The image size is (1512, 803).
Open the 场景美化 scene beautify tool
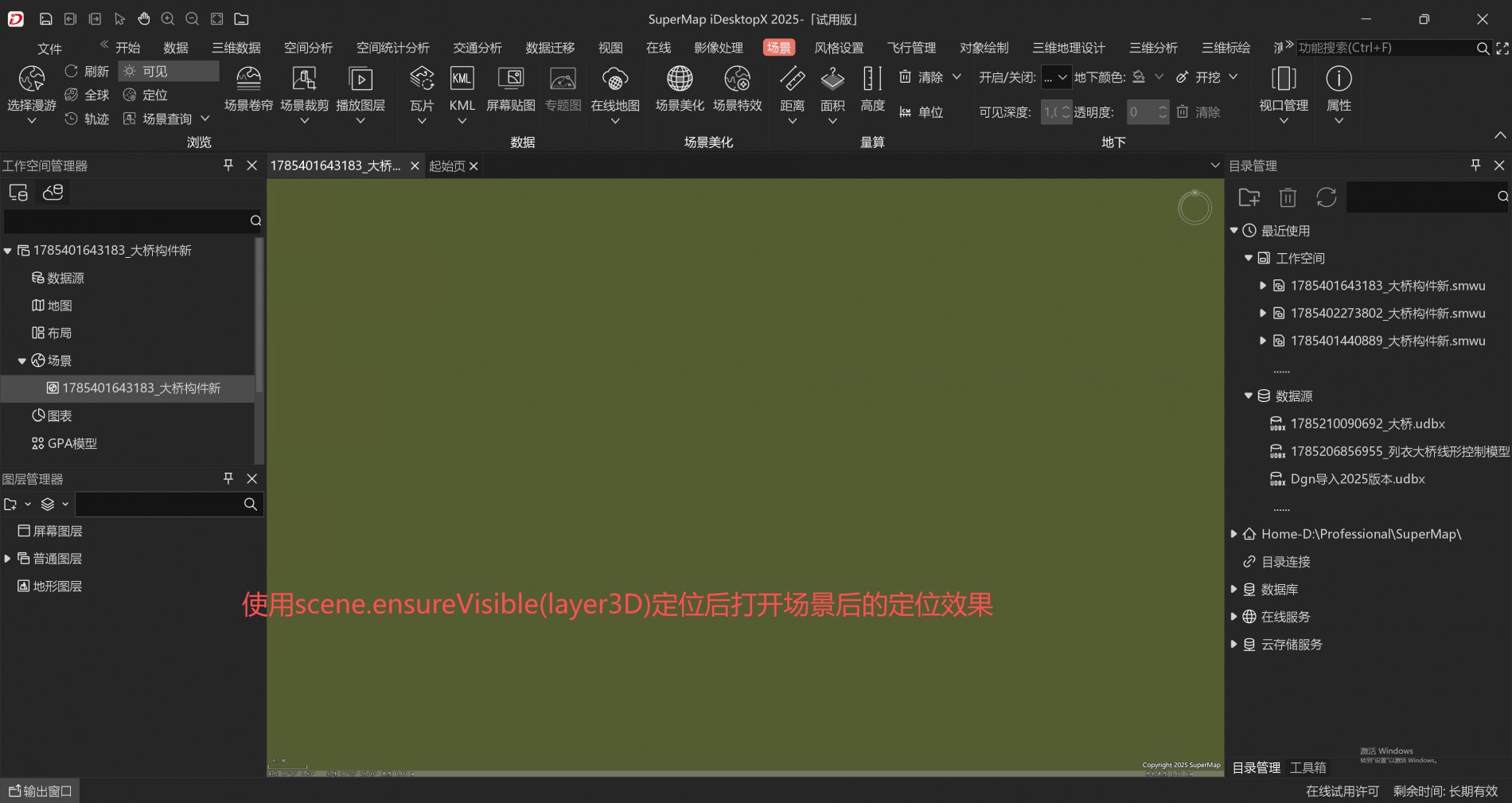(680, 89)
